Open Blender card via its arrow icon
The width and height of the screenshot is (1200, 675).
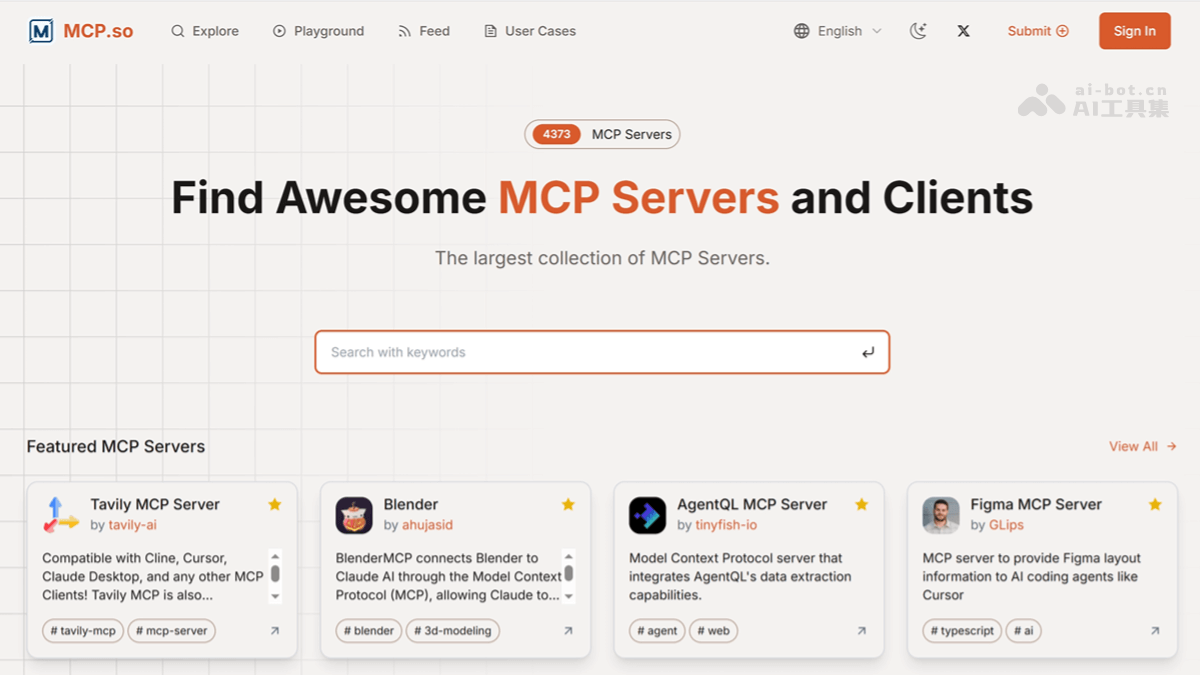(x=568, y=631)
